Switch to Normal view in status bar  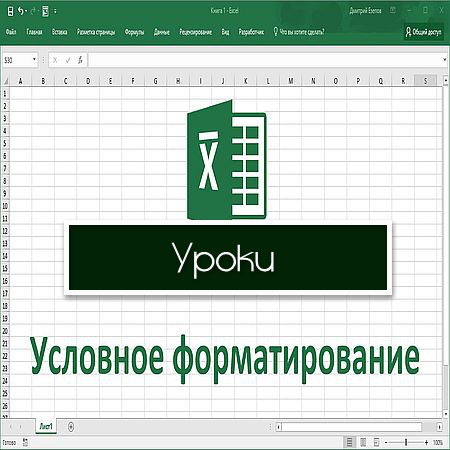coord(349,442)
